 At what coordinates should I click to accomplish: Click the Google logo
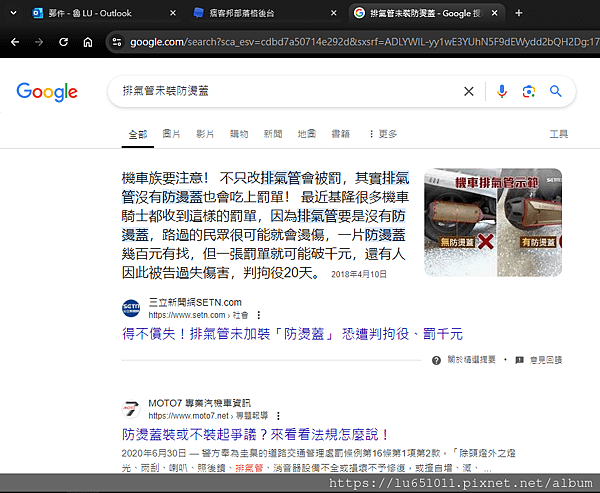pos(47,92)
